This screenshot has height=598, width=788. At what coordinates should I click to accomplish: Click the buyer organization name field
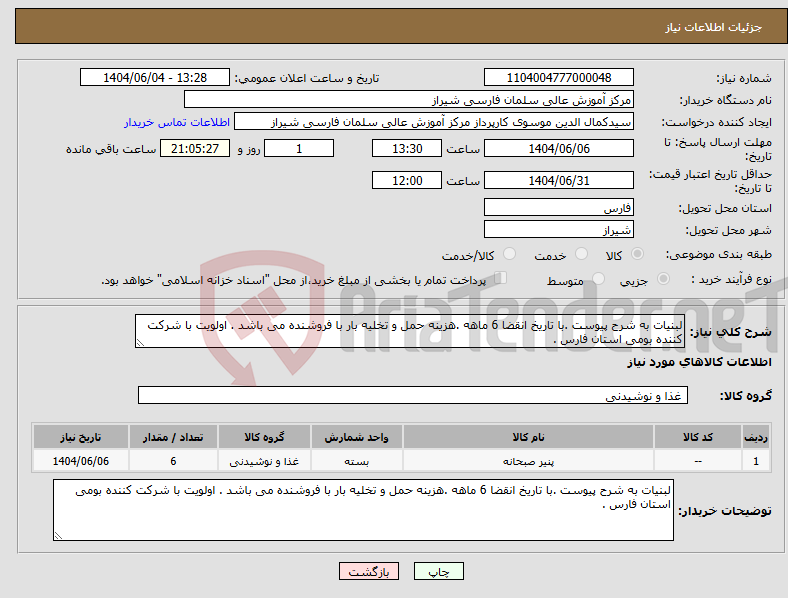coord(409,99)
